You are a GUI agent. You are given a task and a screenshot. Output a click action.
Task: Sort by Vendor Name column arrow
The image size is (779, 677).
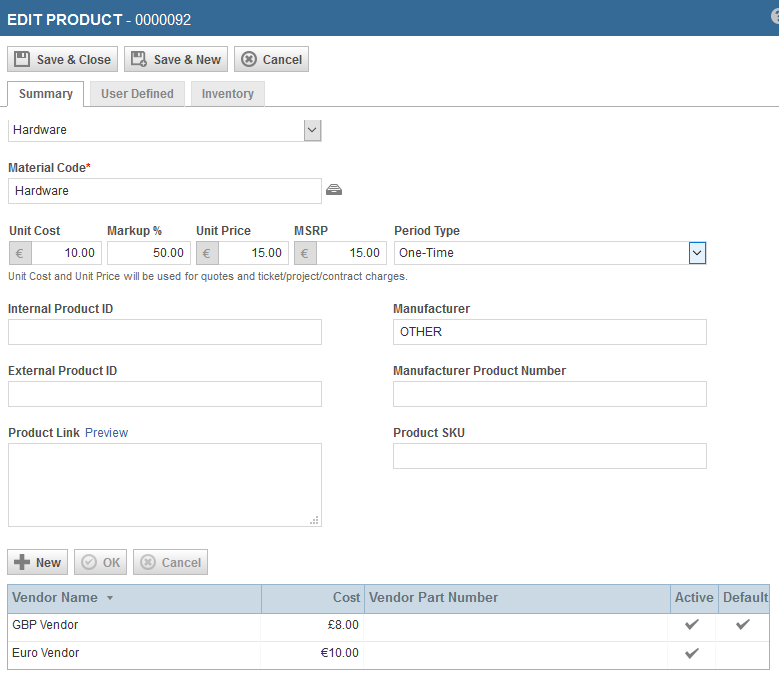pyautogui.click(x=110, y=598)
